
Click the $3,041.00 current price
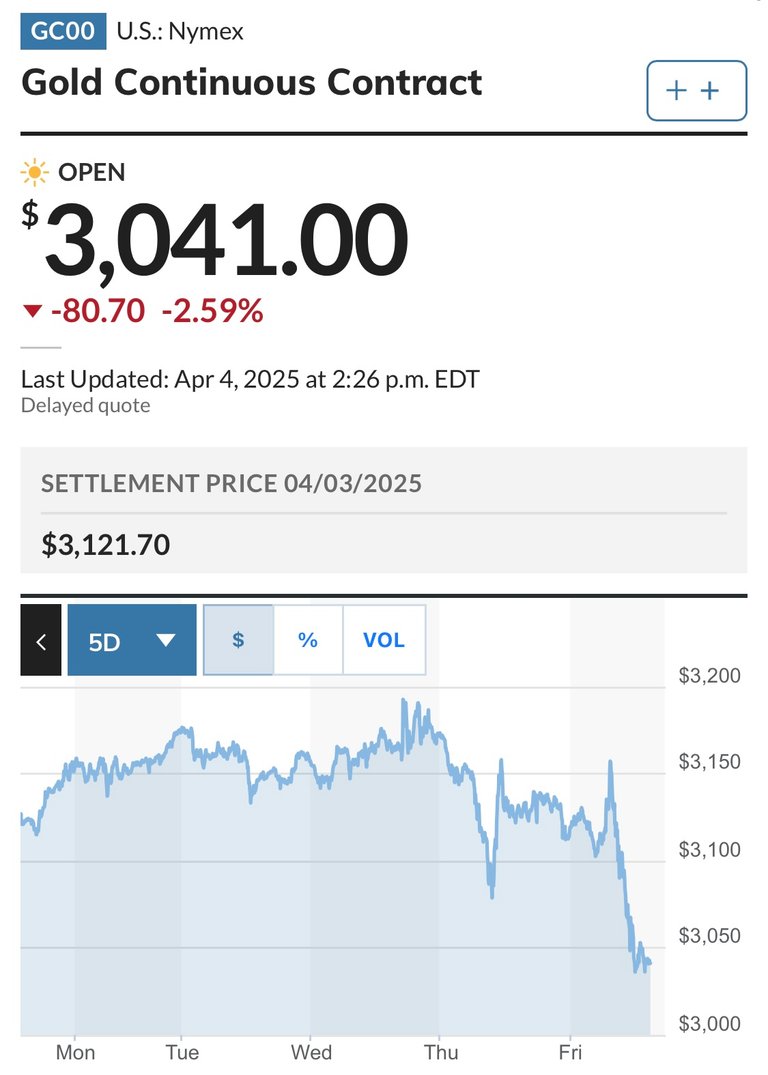tap(215, 241)
